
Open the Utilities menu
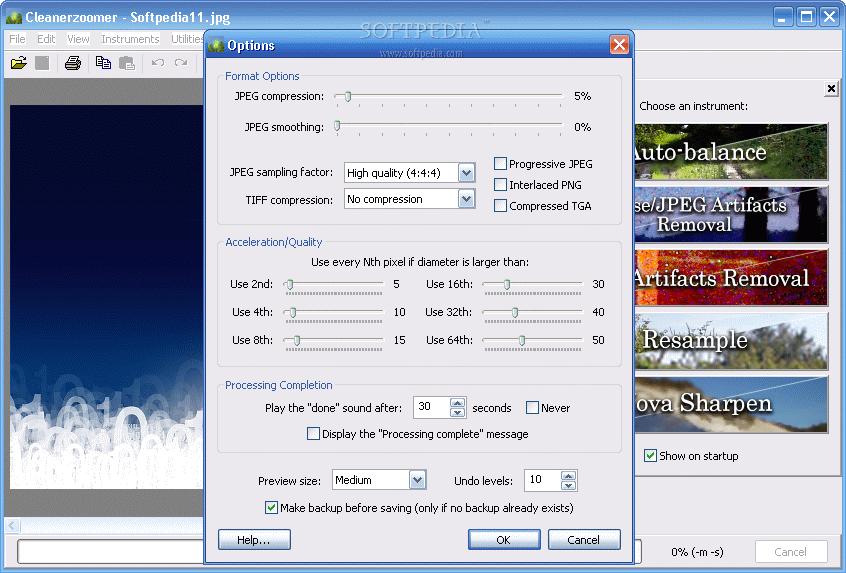coord(187,39)
